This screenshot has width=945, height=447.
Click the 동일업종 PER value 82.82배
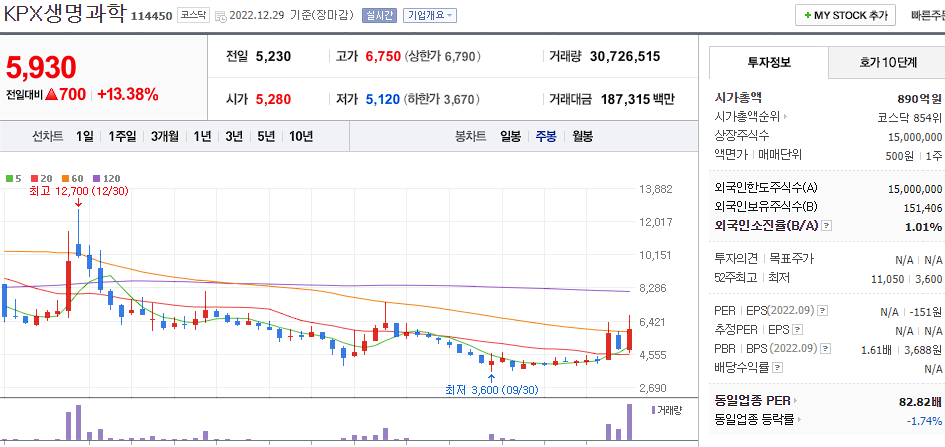coord(920,402)
